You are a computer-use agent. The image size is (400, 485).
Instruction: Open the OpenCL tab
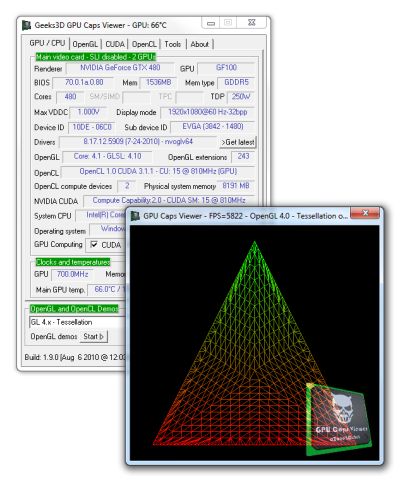pyautogui.click(x=144, y=44)
